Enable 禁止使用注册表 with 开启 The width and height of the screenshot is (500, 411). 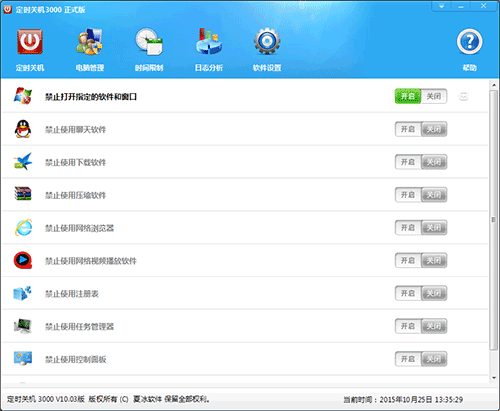coord(408,293)
